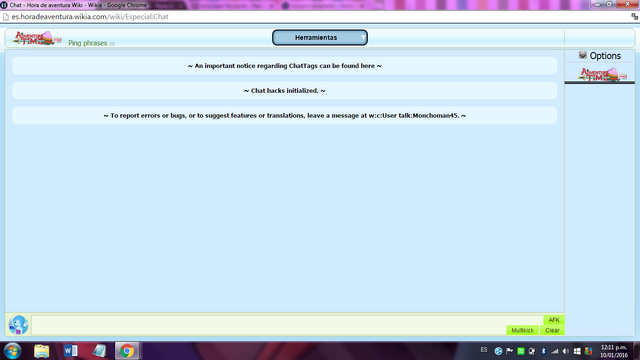The image size is (640, 360).
Task: Click the colorful Microsoft tray icon
Action: click(x=589, y=351)
